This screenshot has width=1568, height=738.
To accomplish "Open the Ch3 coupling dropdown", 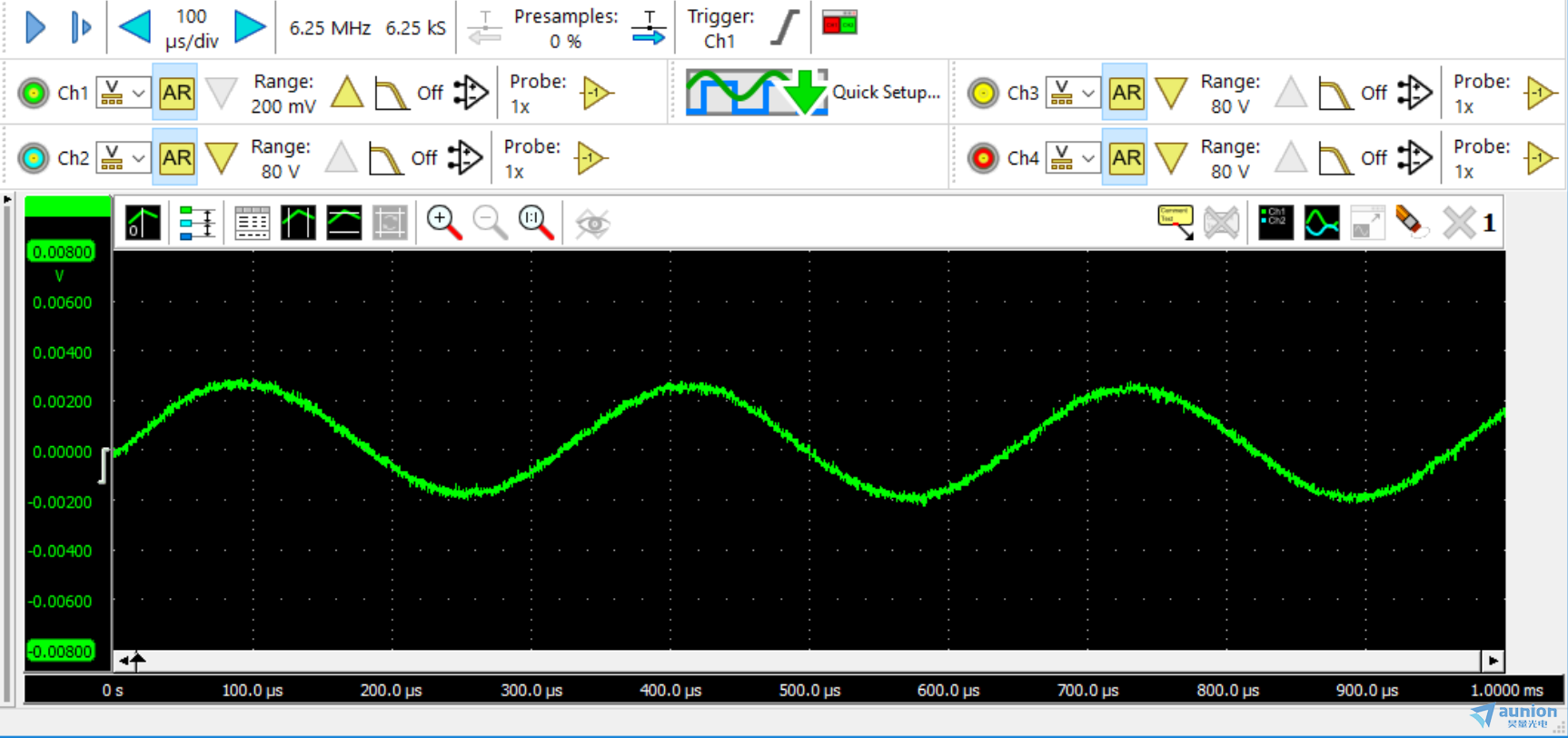I will pos(1073,93).
